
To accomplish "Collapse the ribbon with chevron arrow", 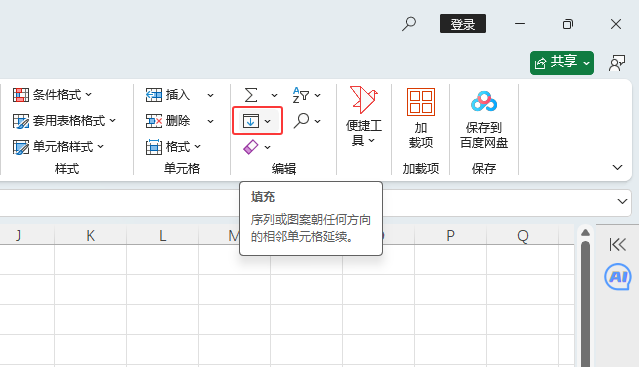I will coord(617,167).
